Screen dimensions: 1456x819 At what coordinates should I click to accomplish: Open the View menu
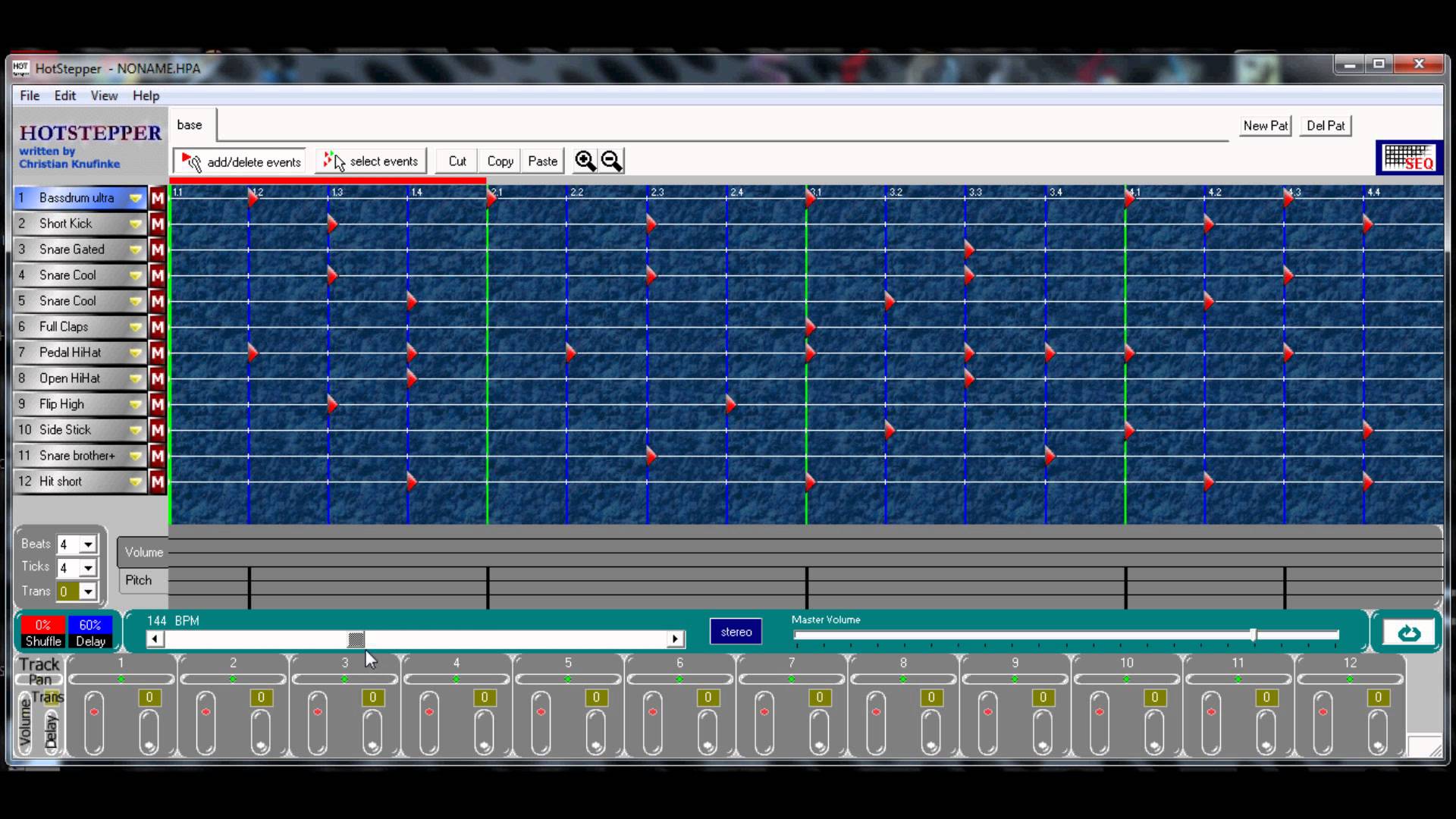tap(104, 96)
